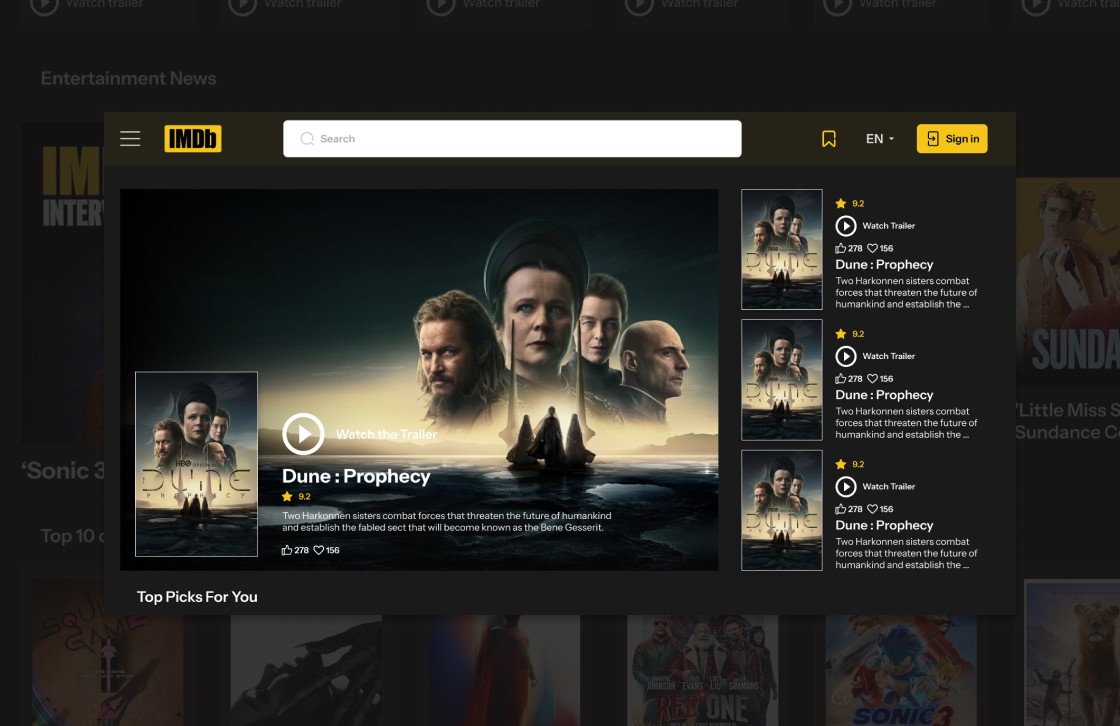The image size is (1120, 726).
Task: Open the middle side card's Dune poster
Action: click(781, 379)
